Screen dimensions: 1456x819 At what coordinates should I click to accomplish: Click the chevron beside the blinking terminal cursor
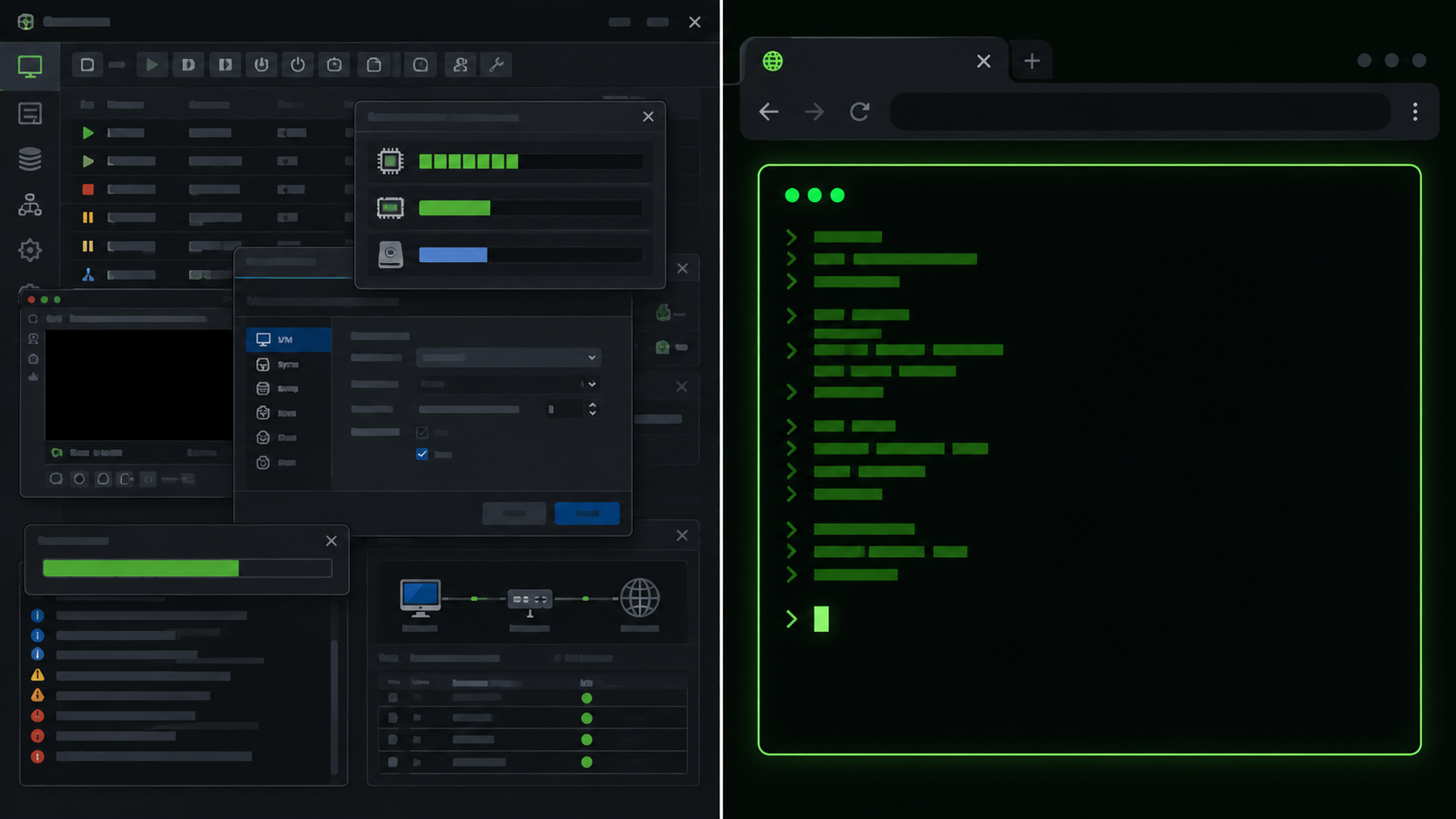792,619
